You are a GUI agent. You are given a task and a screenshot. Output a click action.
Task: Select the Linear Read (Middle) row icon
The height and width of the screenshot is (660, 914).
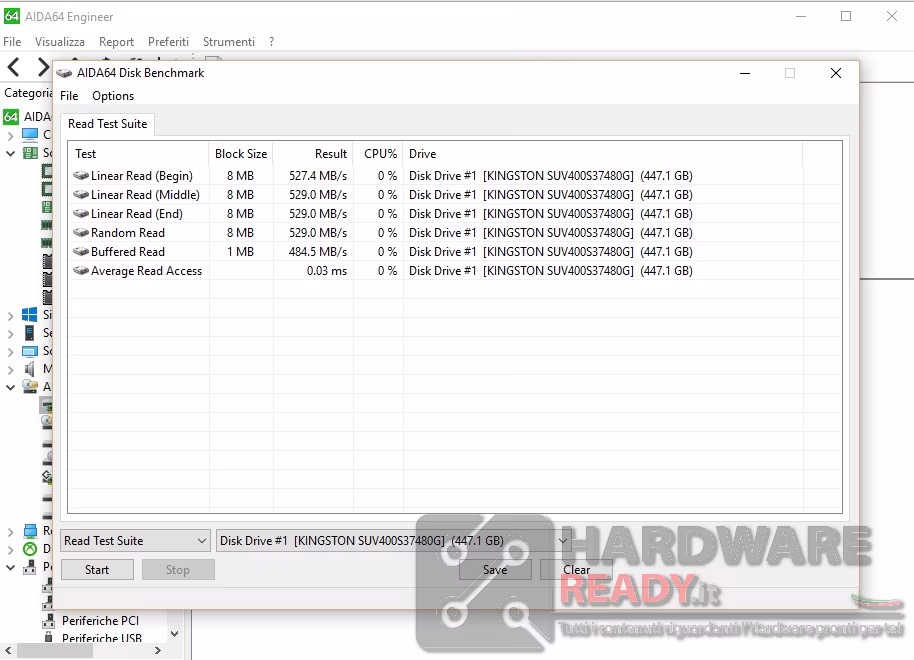(81, 195)
